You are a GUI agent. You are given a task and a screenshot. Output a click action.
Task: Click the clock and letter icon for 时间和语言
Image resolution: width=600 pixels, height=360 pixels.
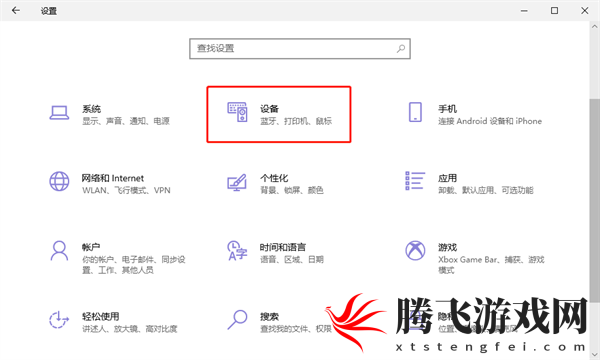[x=237, y=251]
